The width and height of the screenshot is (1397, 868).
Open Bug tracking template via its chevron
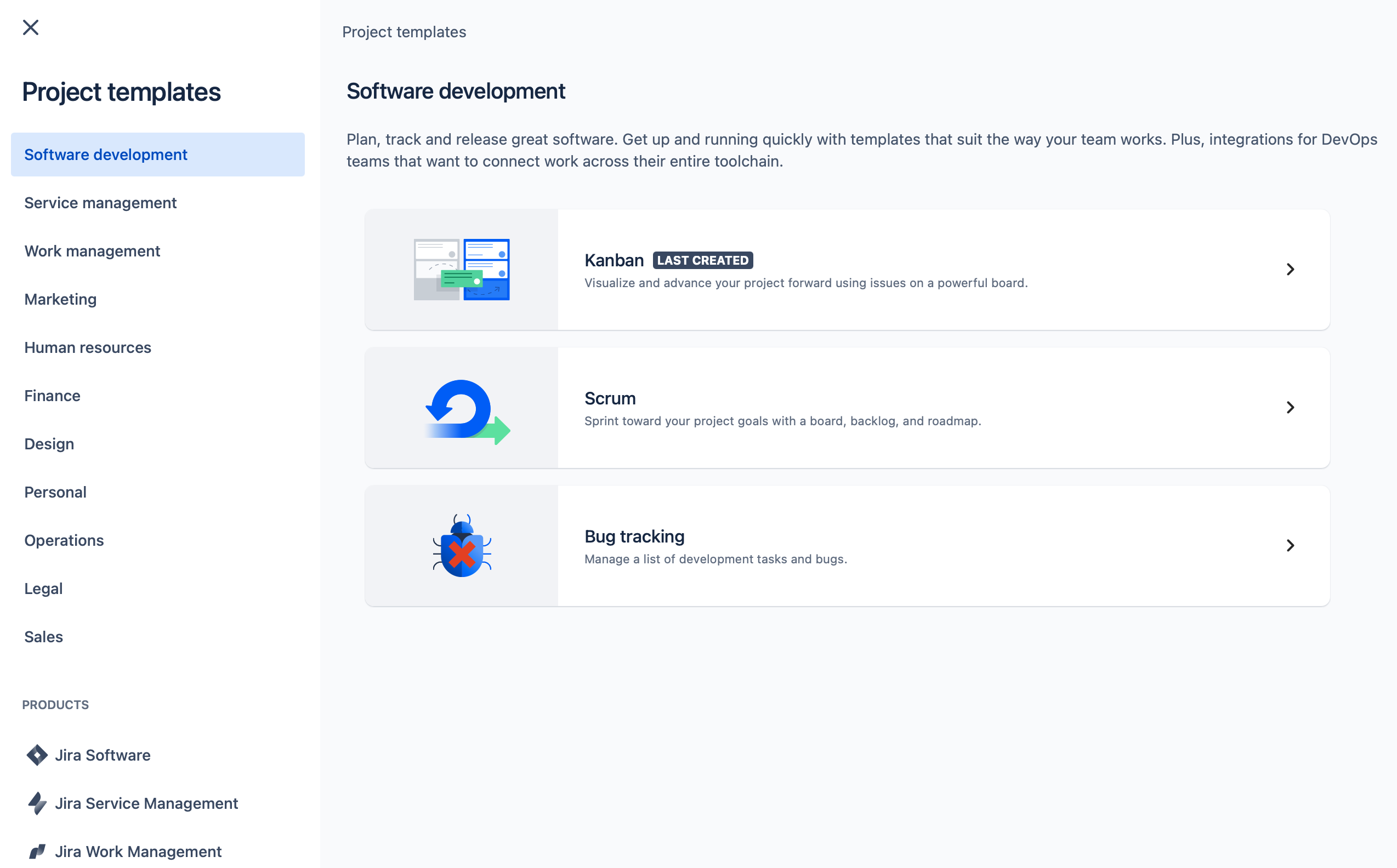point(1290,545)
